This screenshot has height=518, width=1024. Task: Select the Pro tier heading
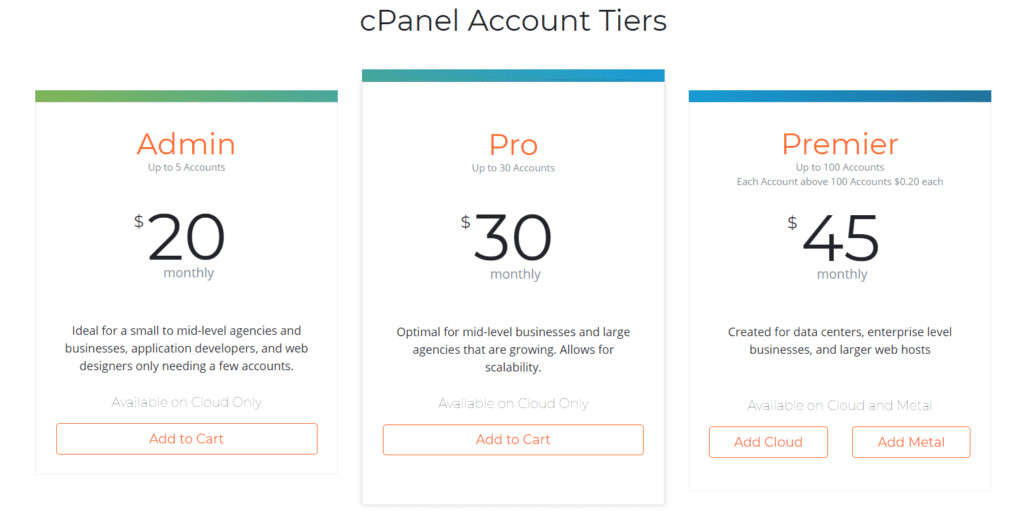pyautogui.click(x=513, y=144)
